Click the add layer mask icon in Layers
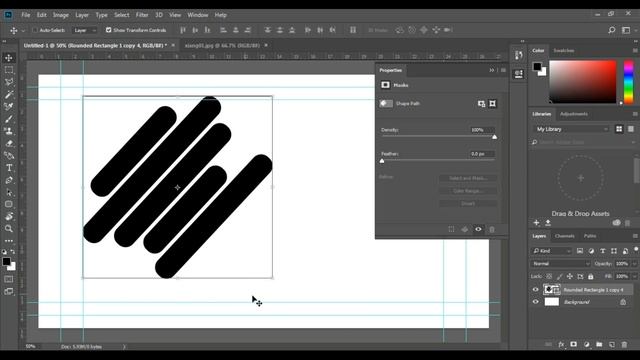640x360 pixels. (573, 344)
